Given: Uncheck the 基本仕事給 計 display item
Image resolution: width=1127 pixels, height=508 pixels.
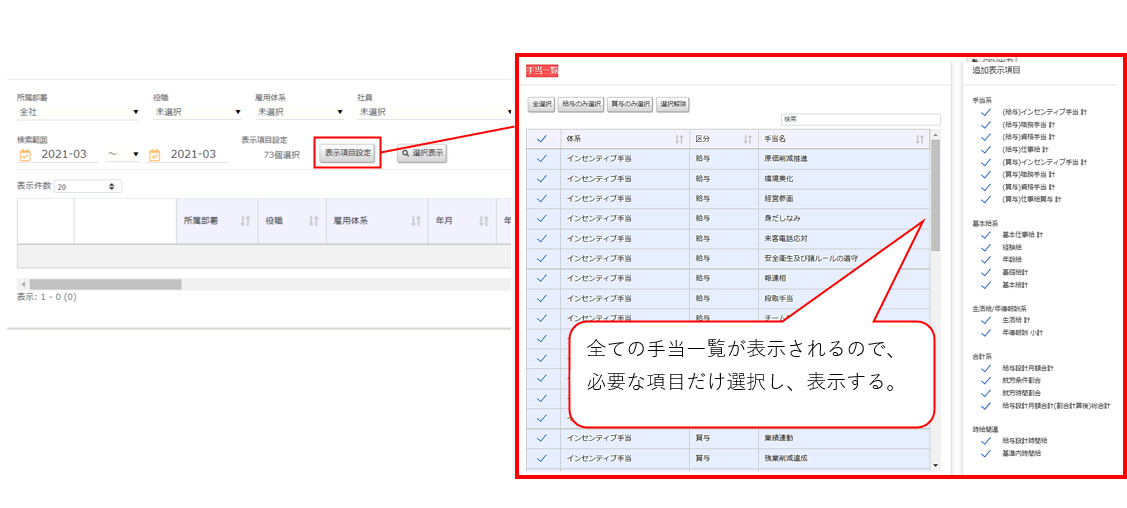Looking at the screenshot, I should pos(985,234).
